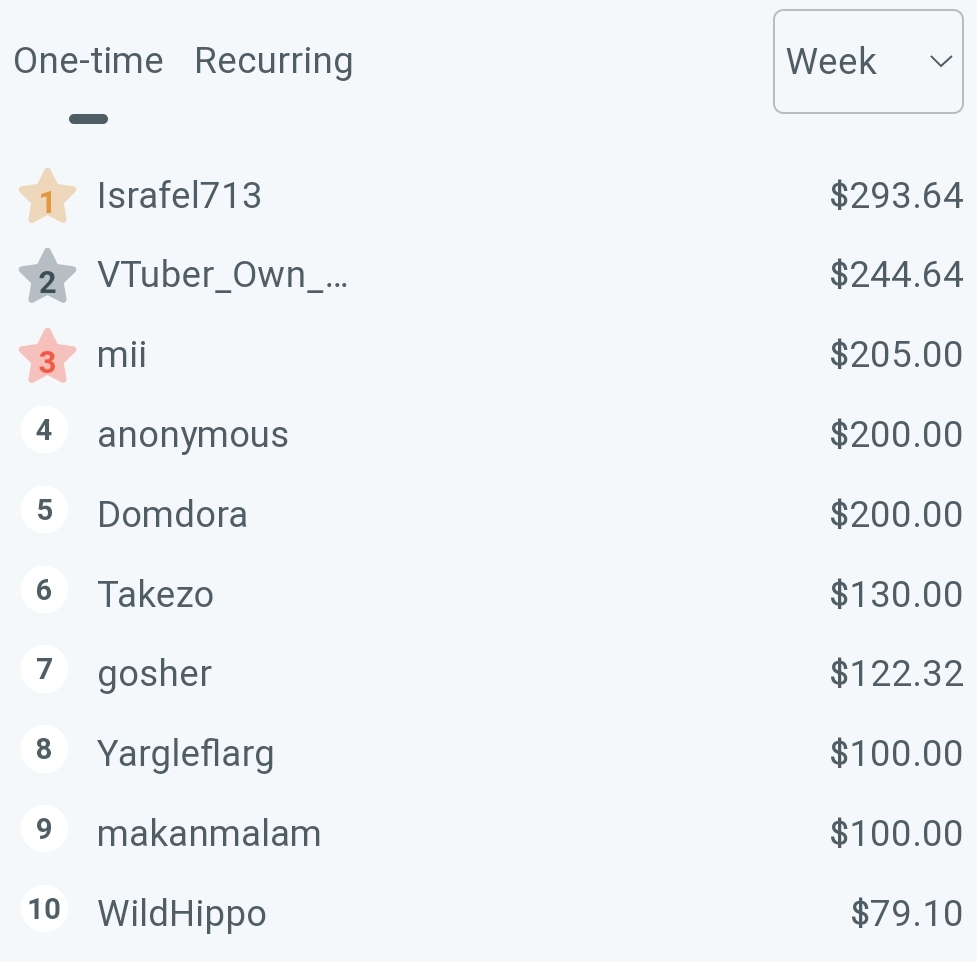Open donor Israfel713's profile
This screenshot has width=977, height=962.
[179, 196]
